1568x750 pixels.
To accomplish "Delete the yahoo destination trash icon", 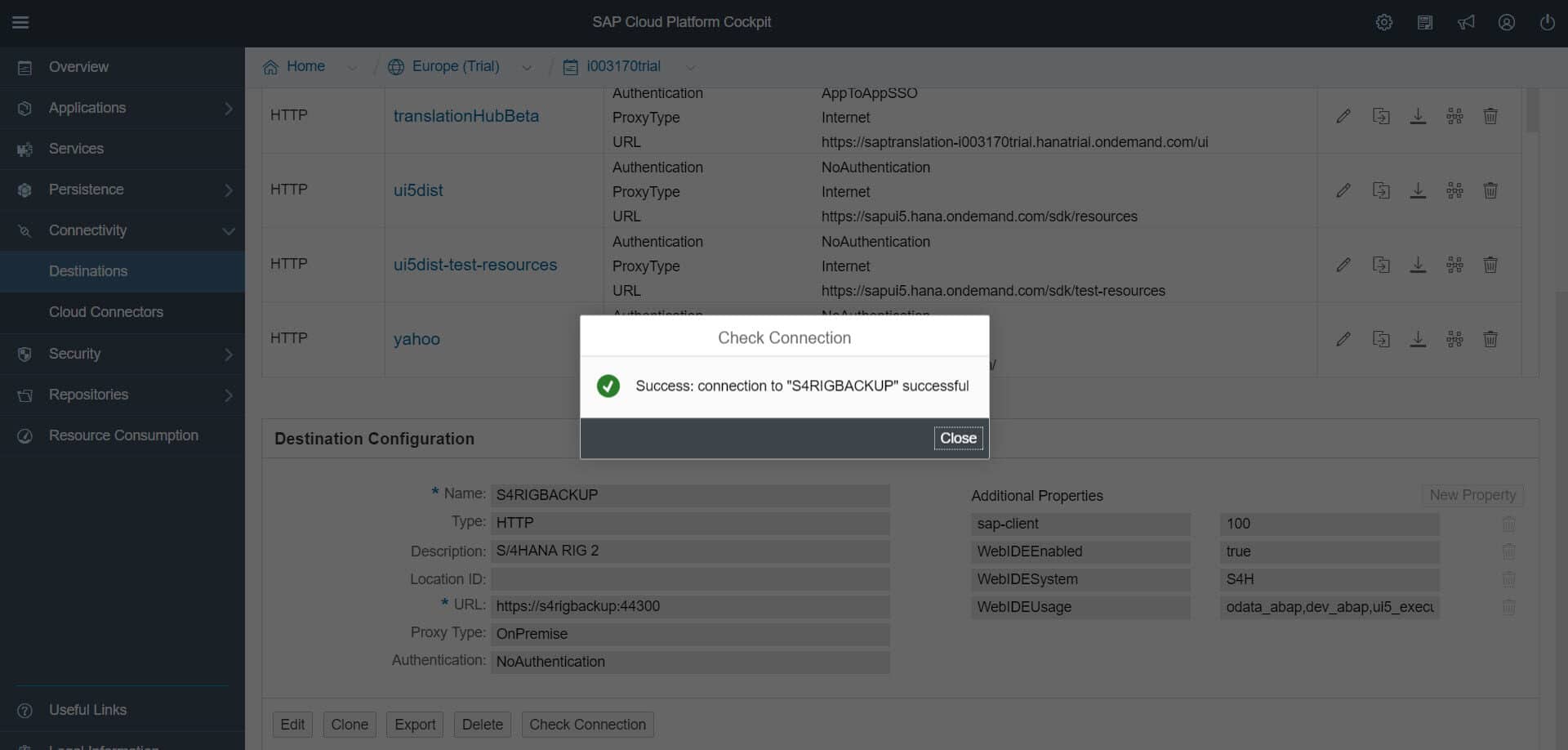I will click(1490, 339).
